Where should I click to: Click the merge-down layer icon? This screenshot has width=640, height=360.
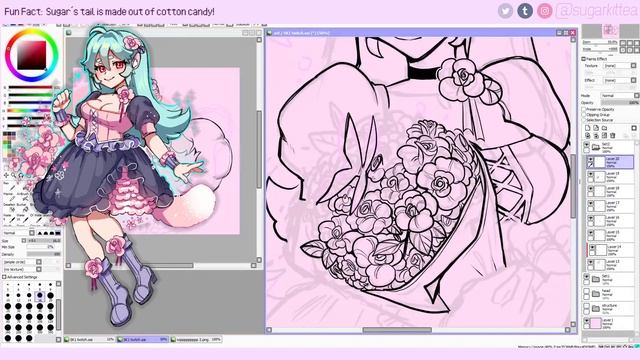(x=596, y=136)
